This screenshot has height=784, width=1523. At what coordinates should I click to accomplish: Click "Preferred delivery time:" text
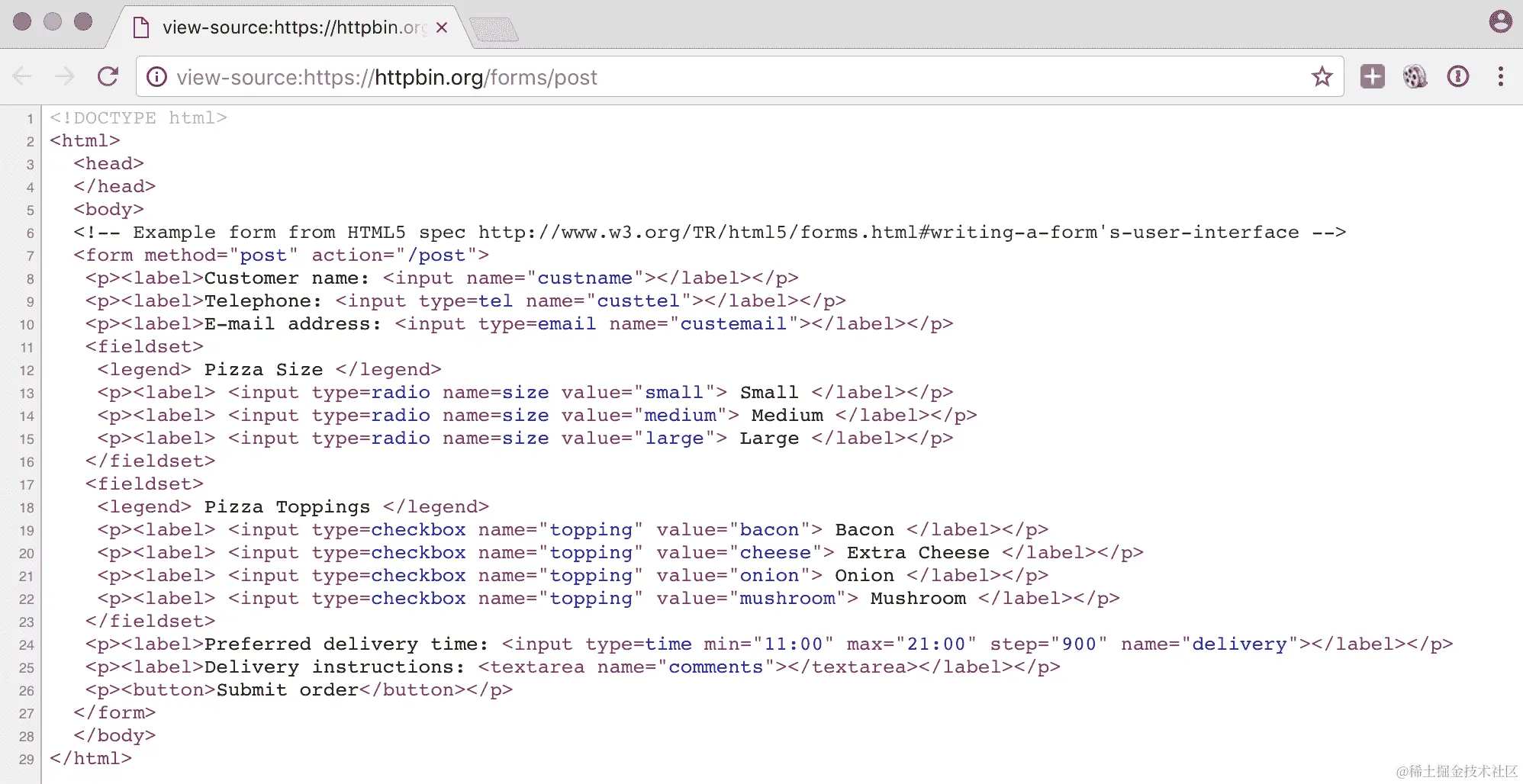coord(346,644)
